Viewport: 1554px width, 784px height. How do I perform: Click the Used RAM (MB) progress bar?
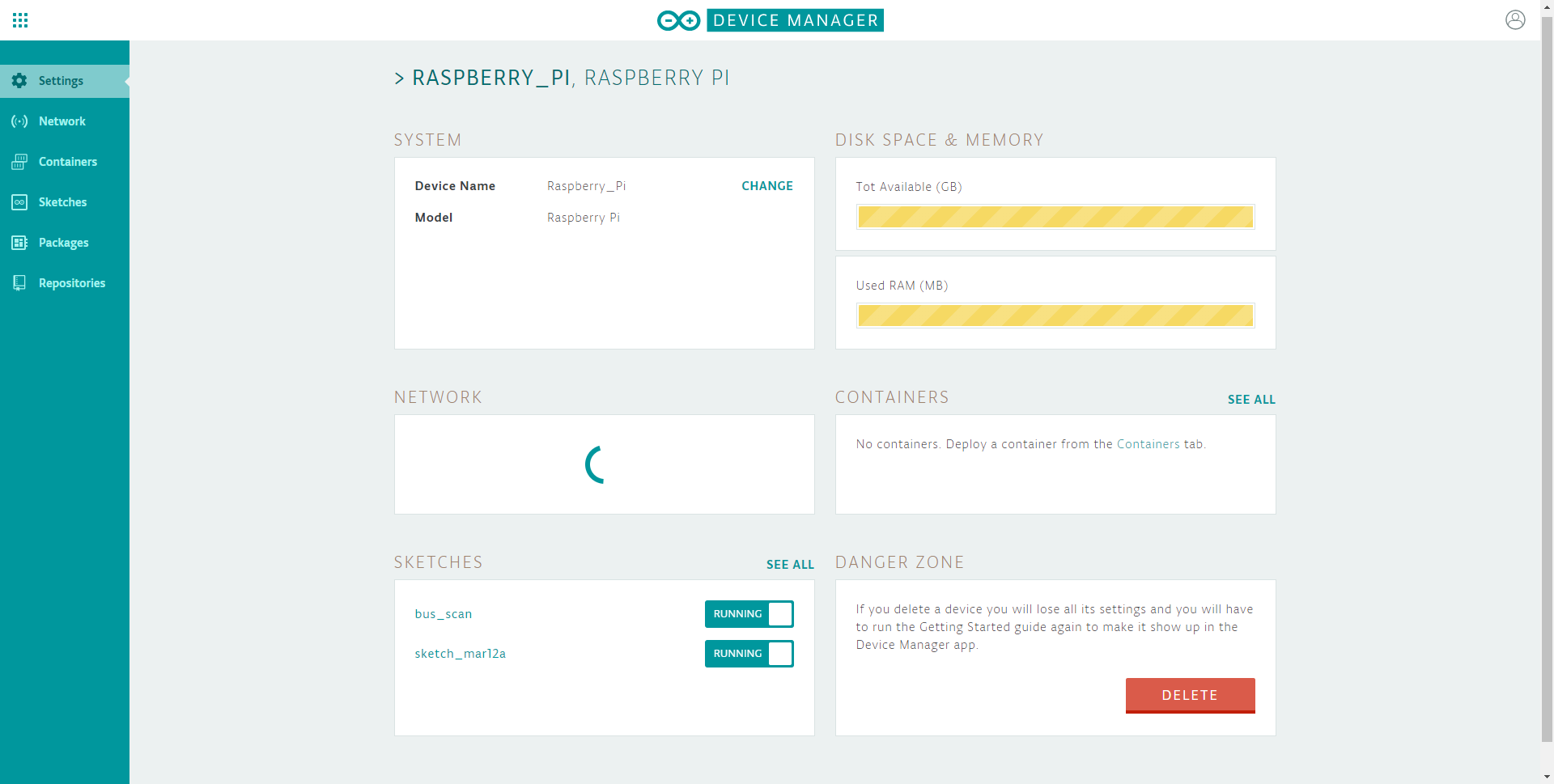click(x=1055, y=316)
